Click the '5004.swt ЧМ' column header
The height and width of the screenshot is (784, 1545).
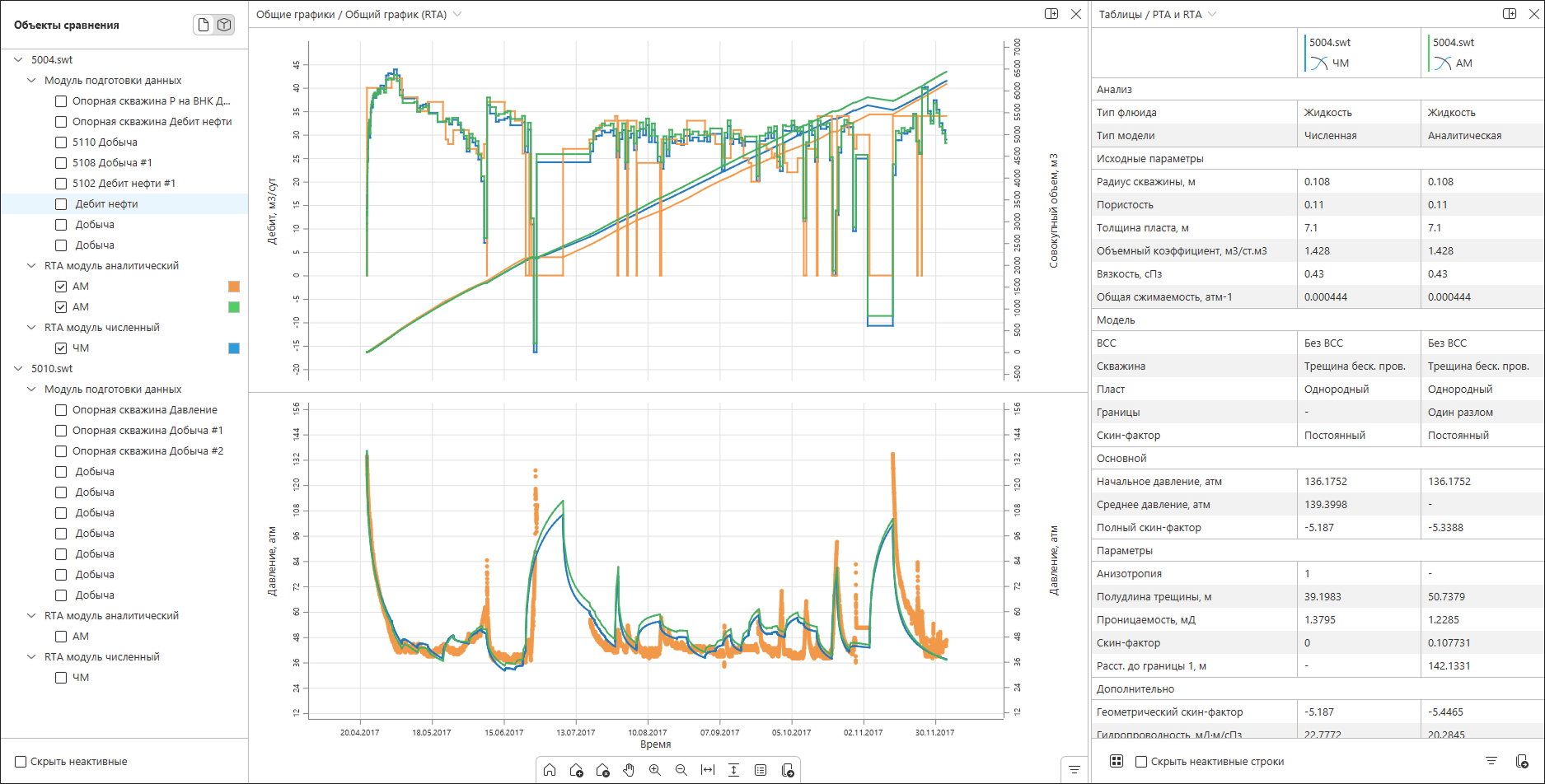[x=1358, y=53]
